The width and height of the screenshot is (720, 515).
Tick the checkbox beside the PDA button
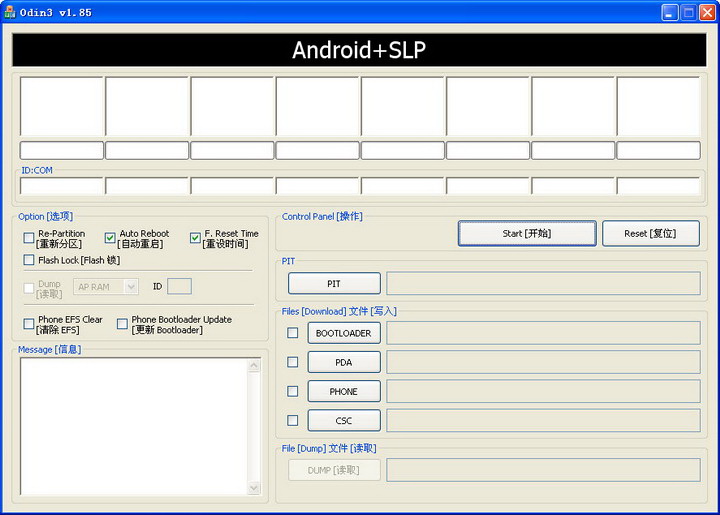(292, 362)
